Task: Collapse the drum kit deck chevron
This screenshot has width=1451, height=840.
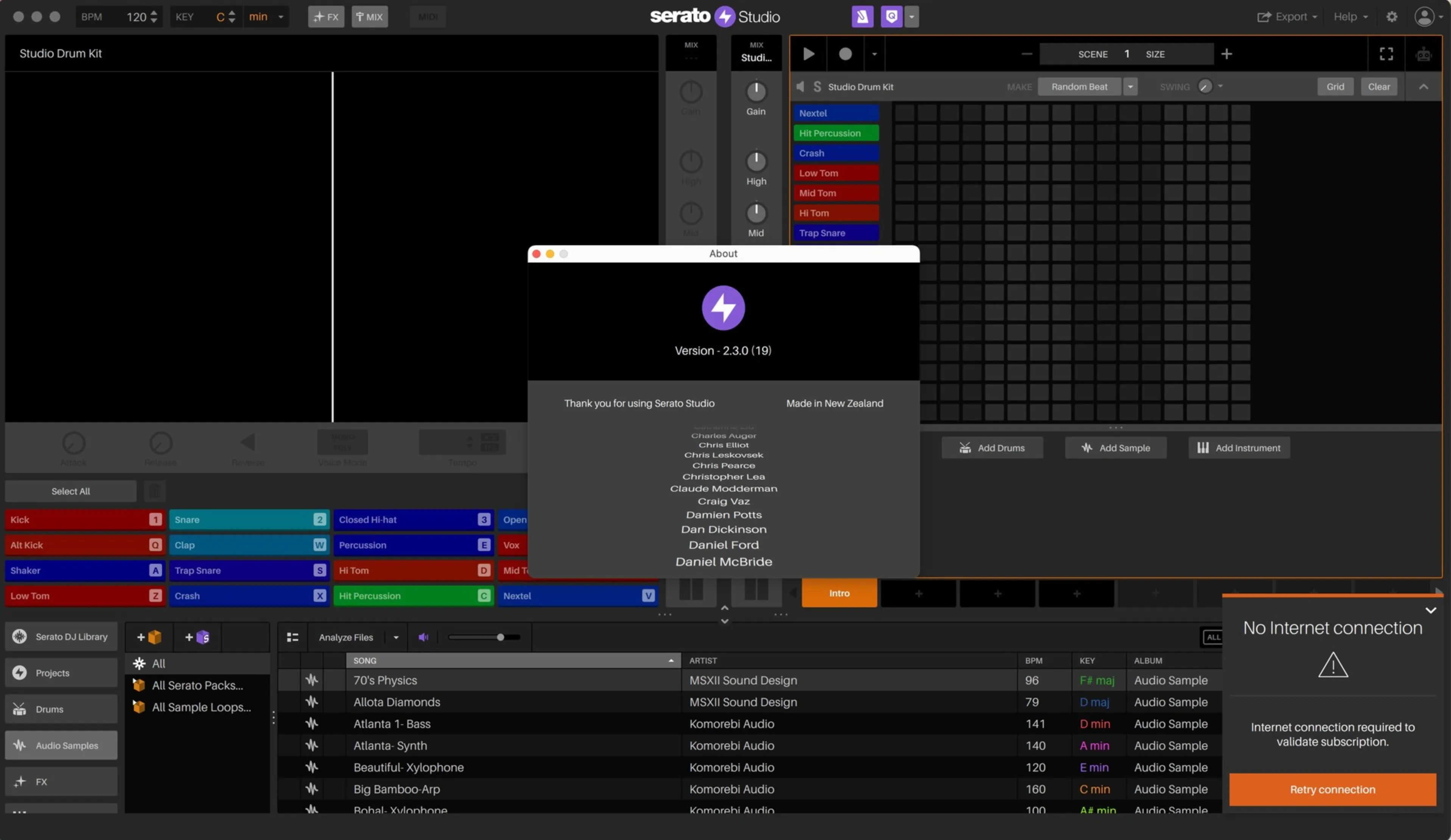Action: point(1423,86)
